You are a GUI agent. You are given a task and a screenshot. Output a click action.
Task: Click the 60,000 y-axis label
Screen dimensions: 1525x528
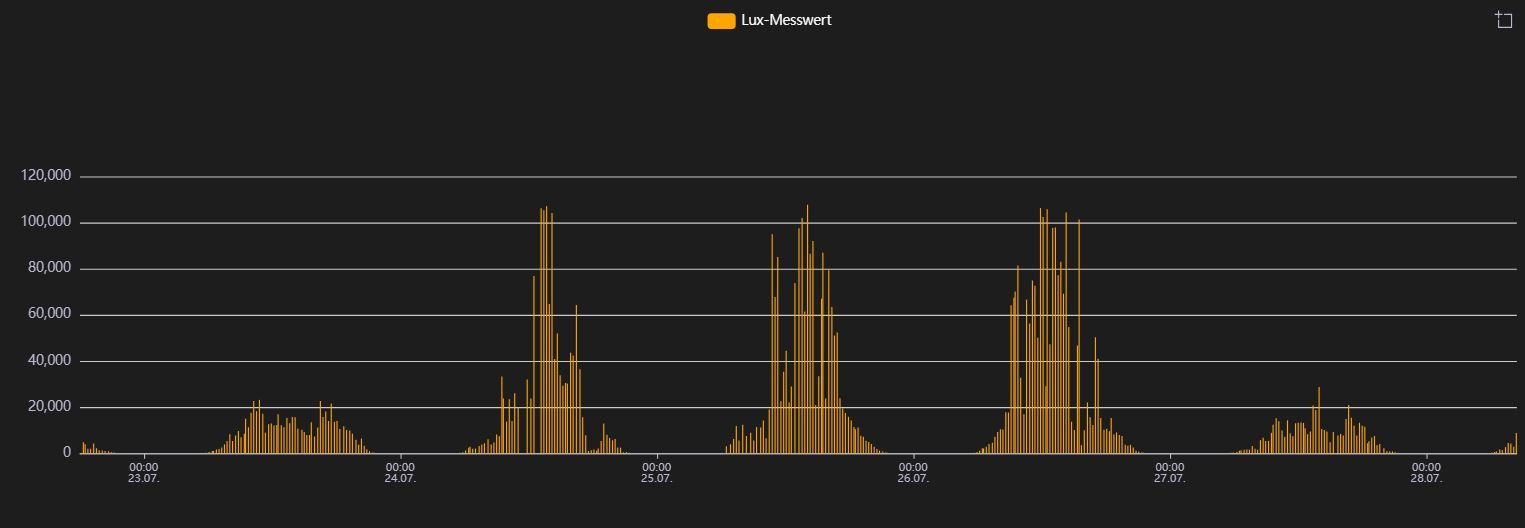49,314
